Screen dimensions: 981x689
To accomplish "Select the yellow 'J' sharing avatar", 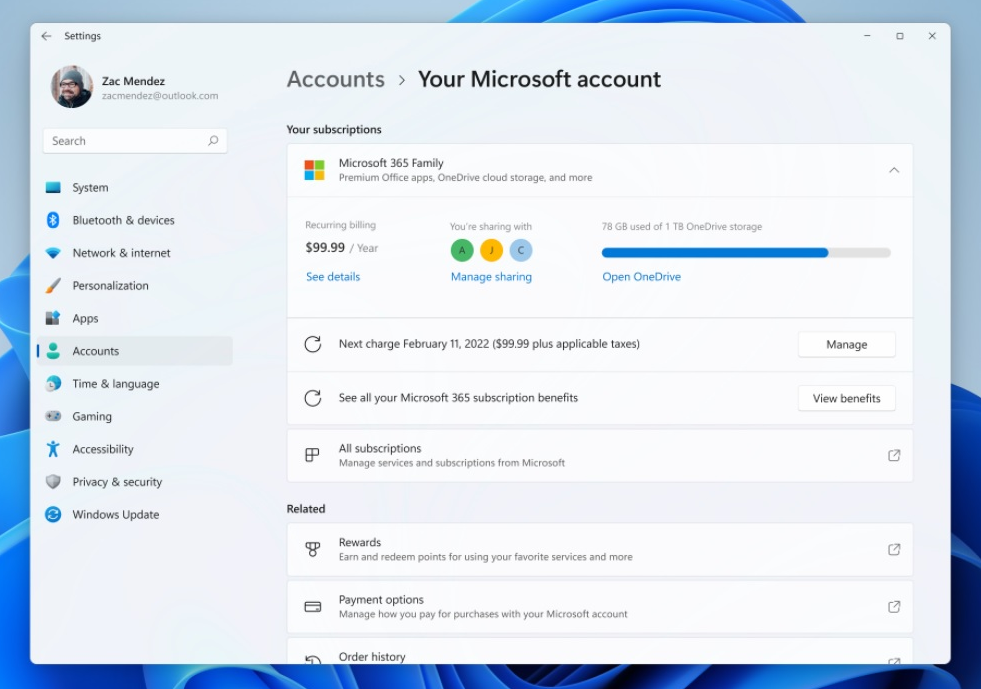I will [491, 250].
